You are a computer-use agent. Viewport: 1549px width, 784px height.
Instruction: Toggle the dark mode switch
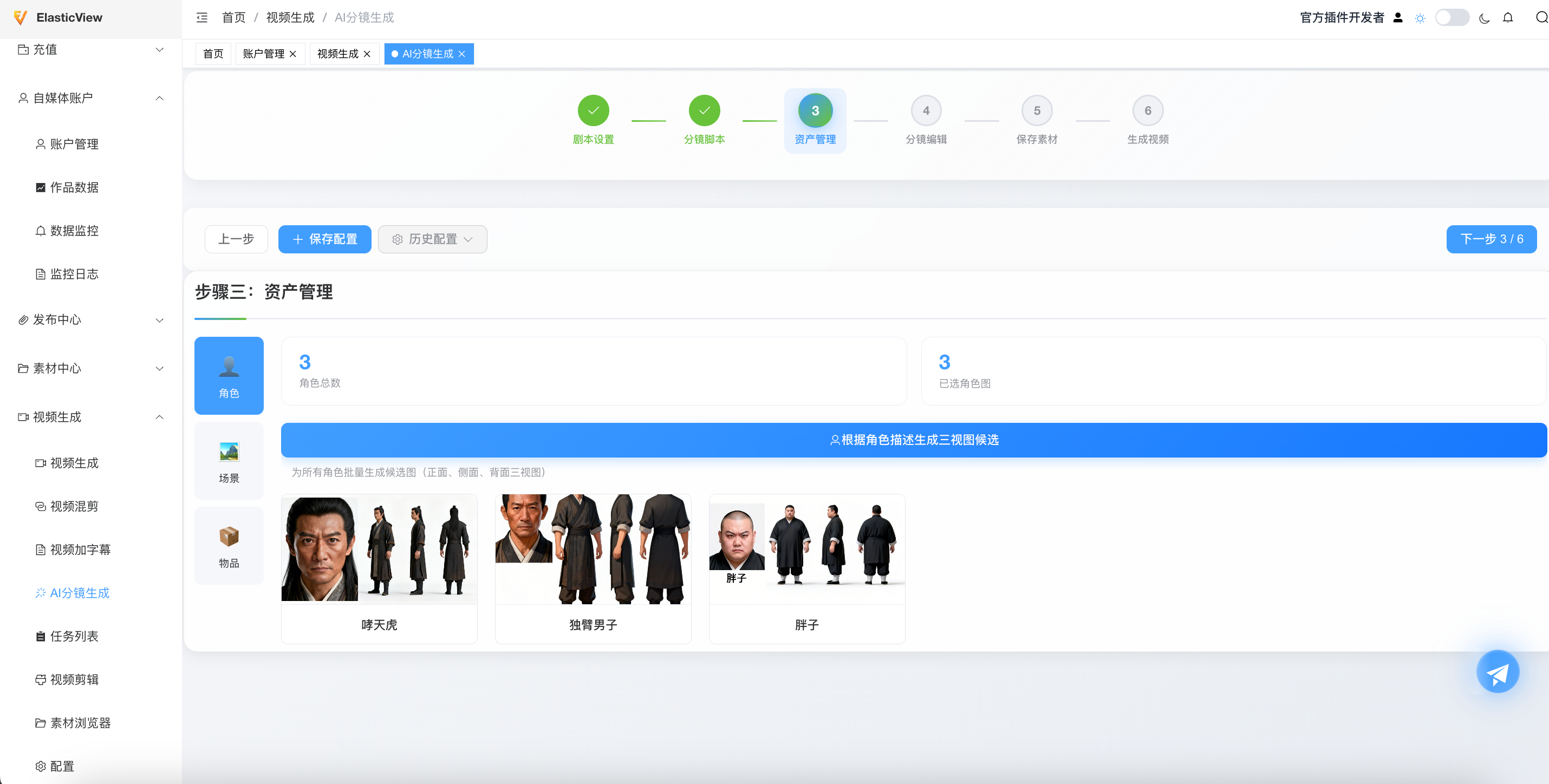click(x=1452, y=17)
